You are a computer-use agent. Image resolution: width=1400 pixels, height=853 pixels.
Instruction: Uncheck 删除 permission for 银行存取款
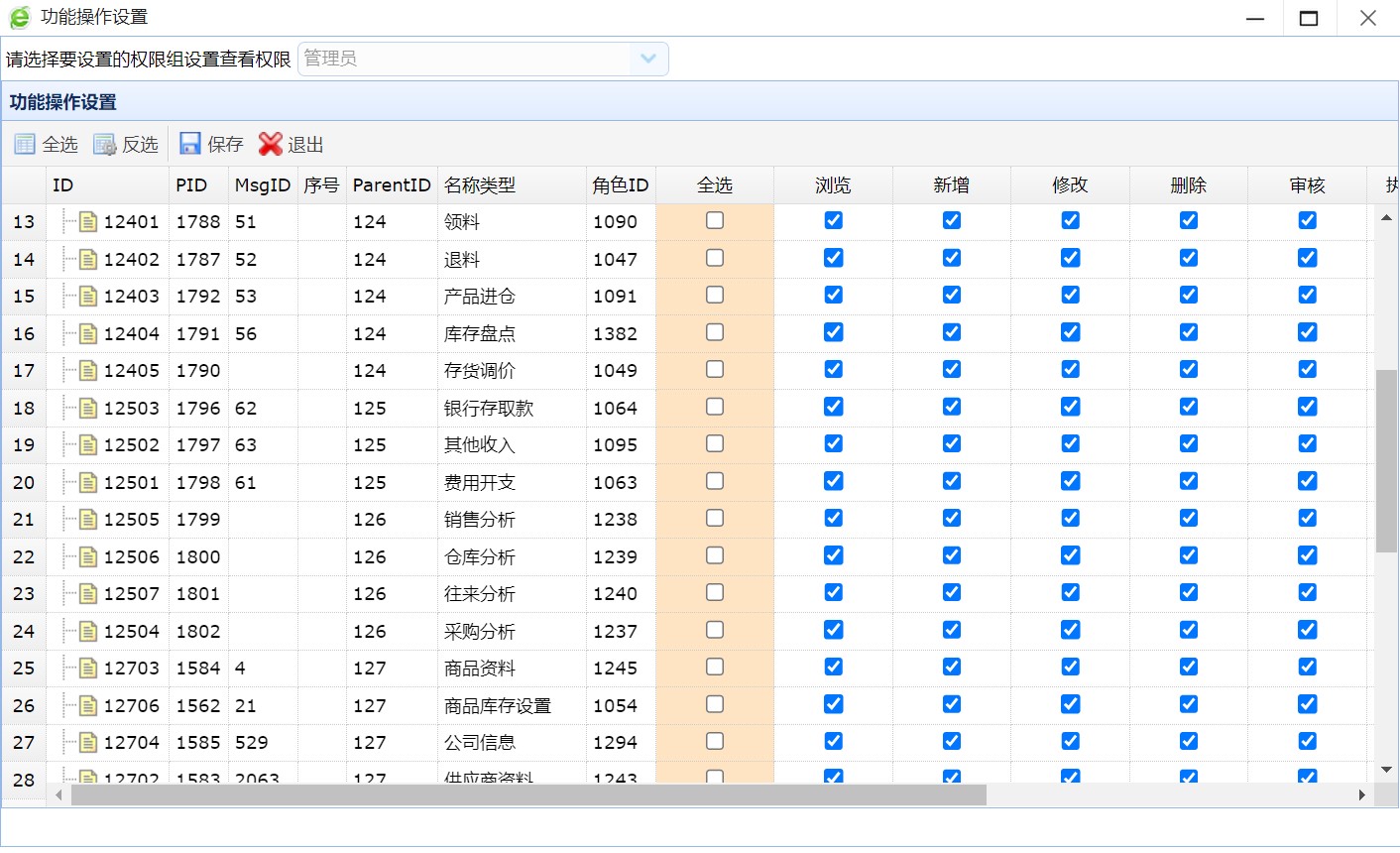pyautogui.click(x=1189, y=407)
